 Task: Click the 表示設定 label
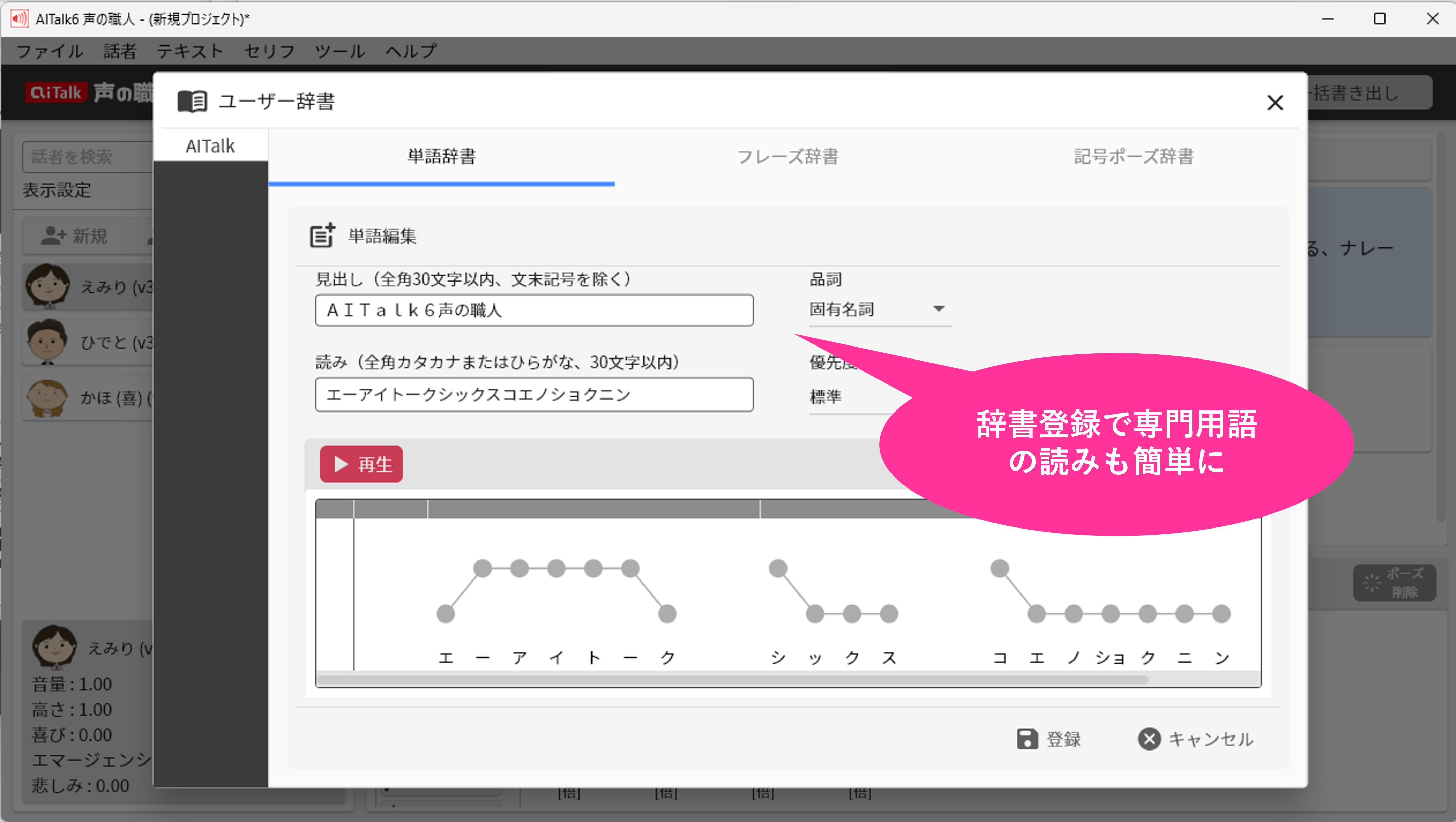point(56,190)
